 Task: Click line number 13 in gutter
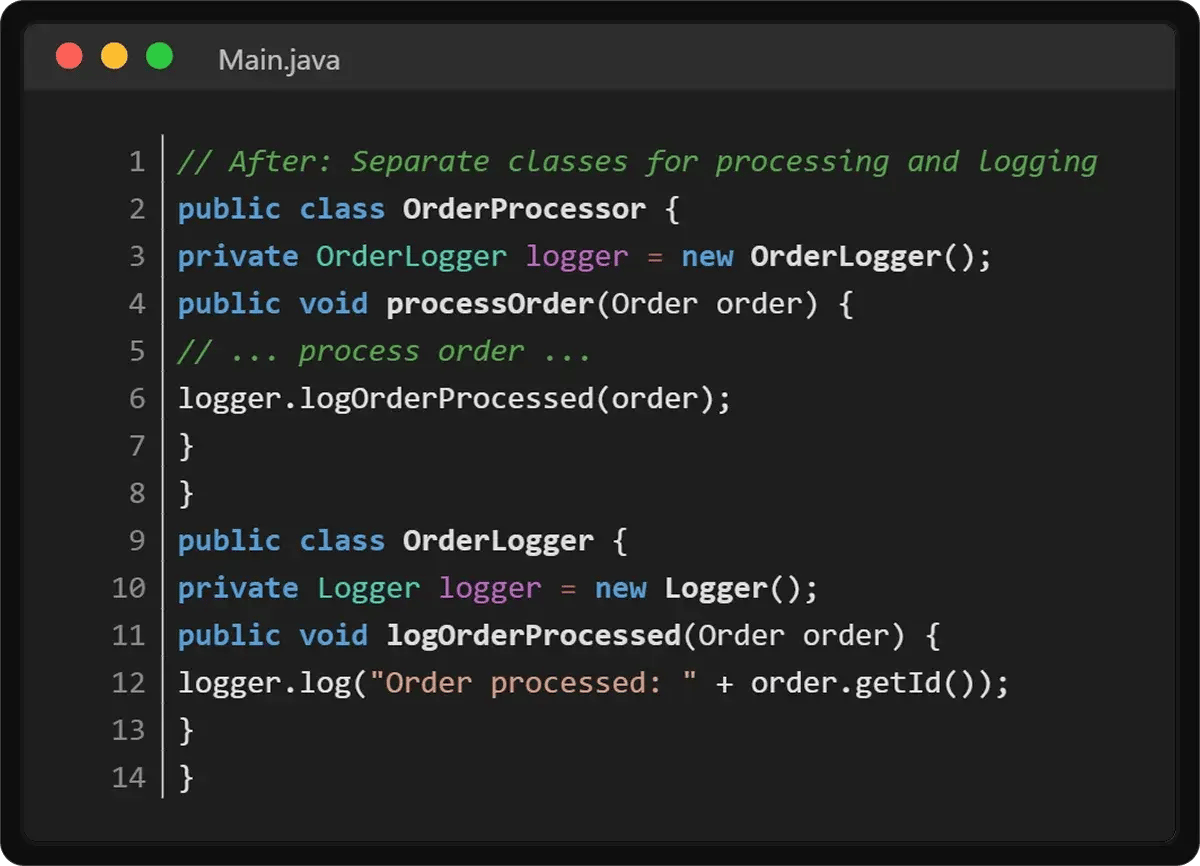(x=129, y=730)
